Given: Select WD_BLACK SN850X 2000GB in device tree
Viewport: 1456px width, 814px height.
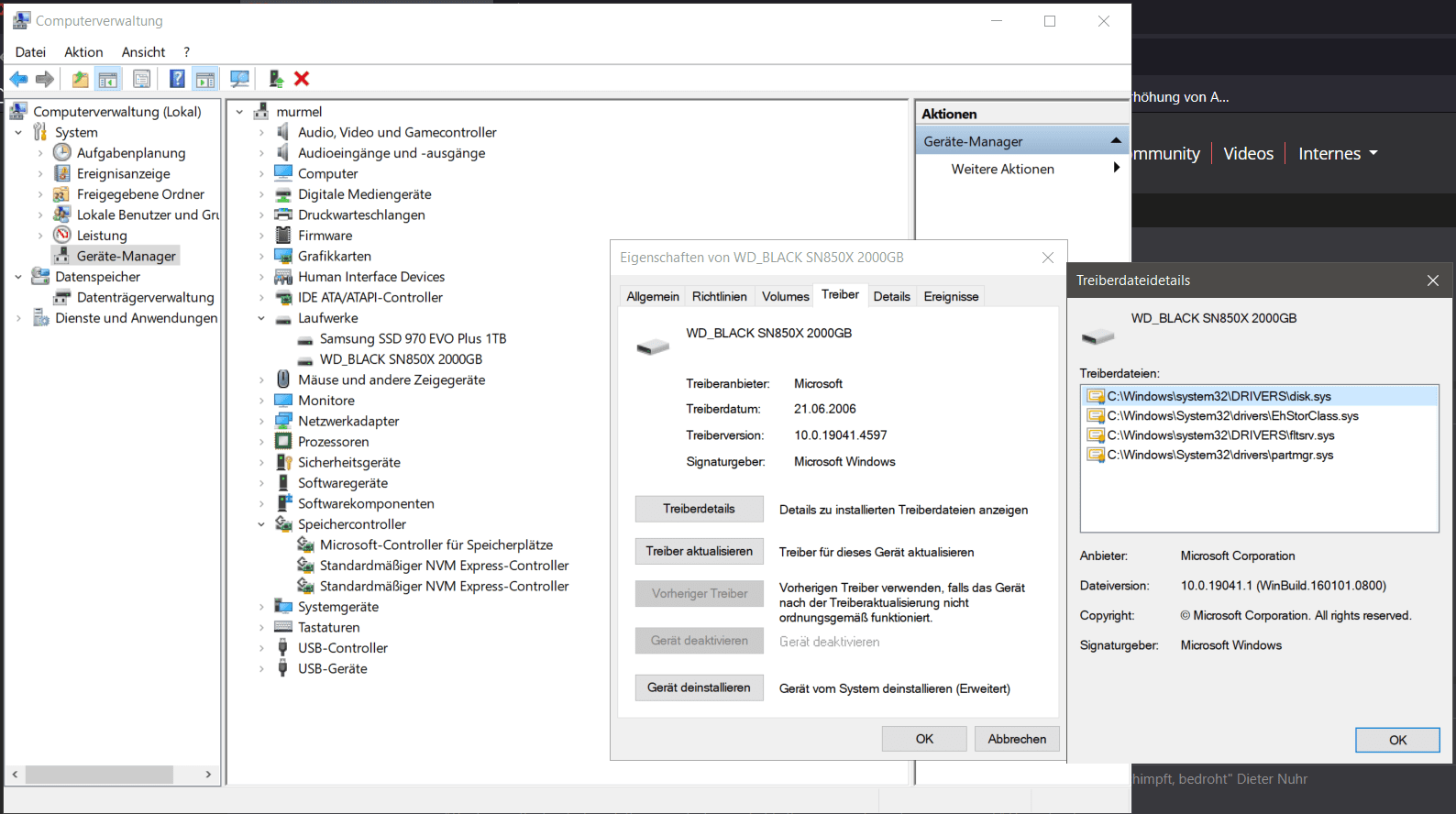Looking at the screenshot, I should point(401,359).
